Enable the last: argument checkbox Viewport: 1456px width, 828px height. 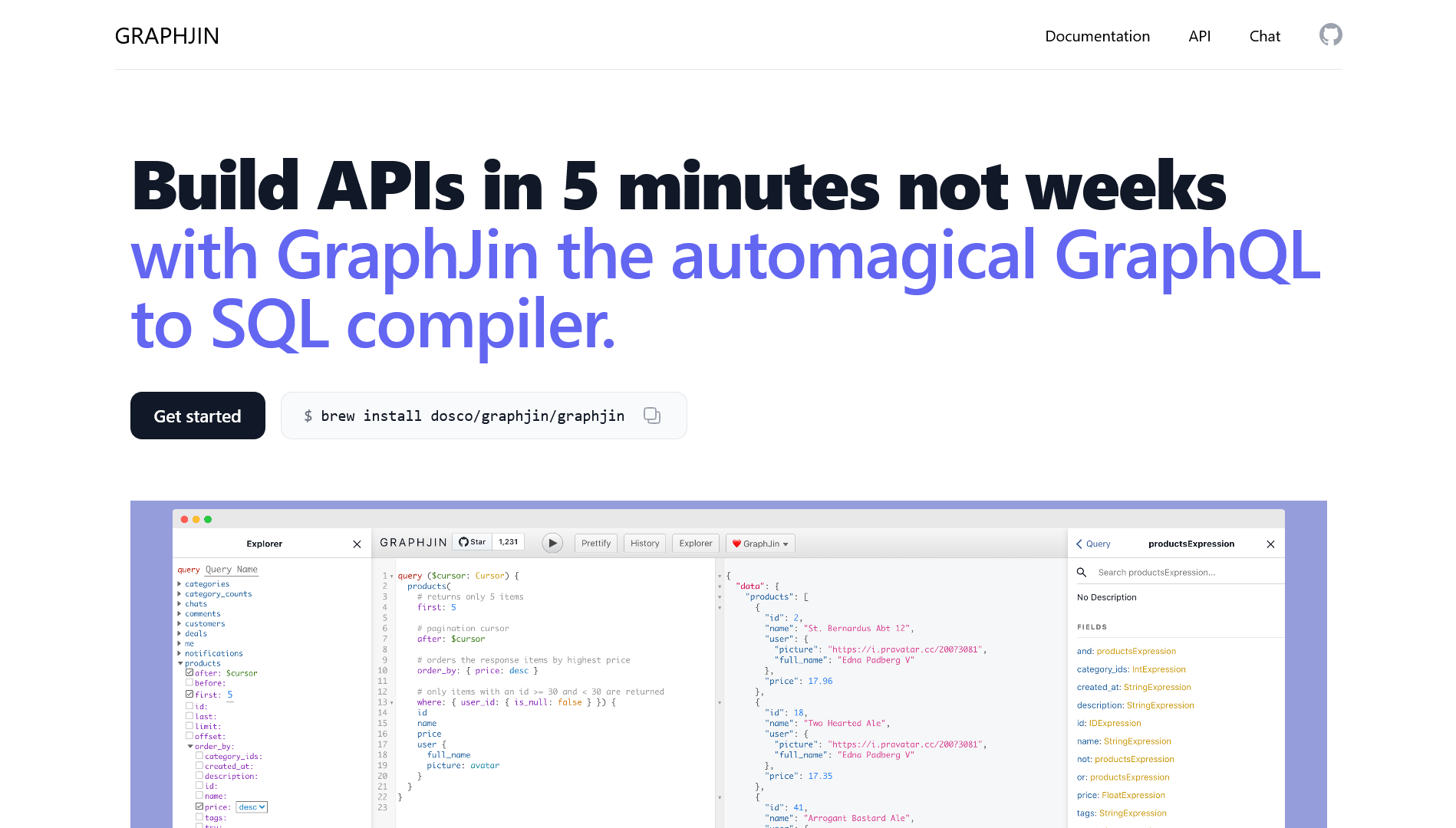coord(189,716)
